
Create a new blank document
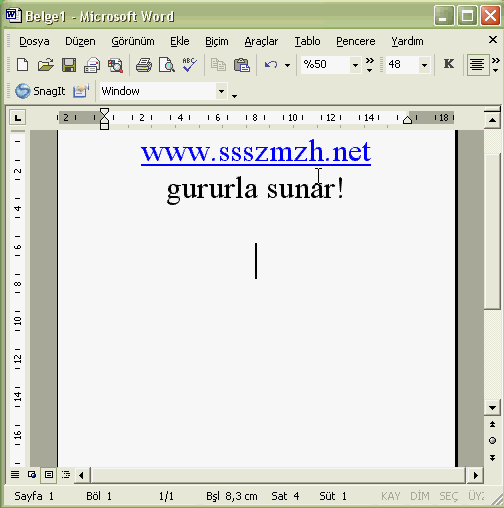(22, 64)
